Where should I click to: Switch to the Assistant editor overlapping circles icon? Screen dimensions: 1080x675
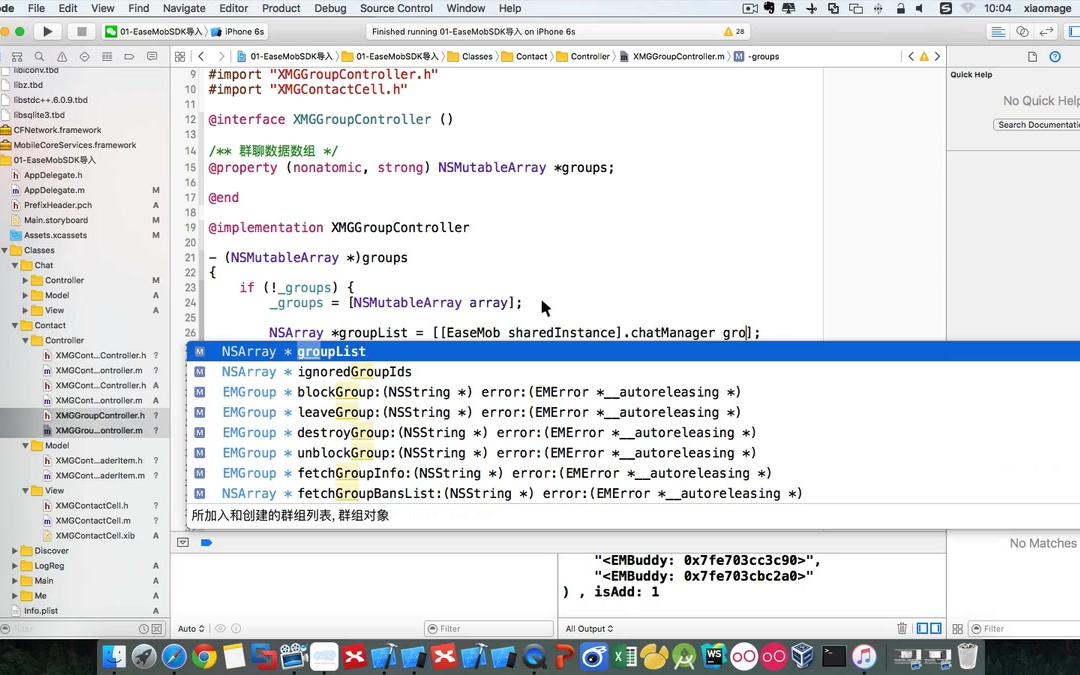click(x=1022, y=30)
